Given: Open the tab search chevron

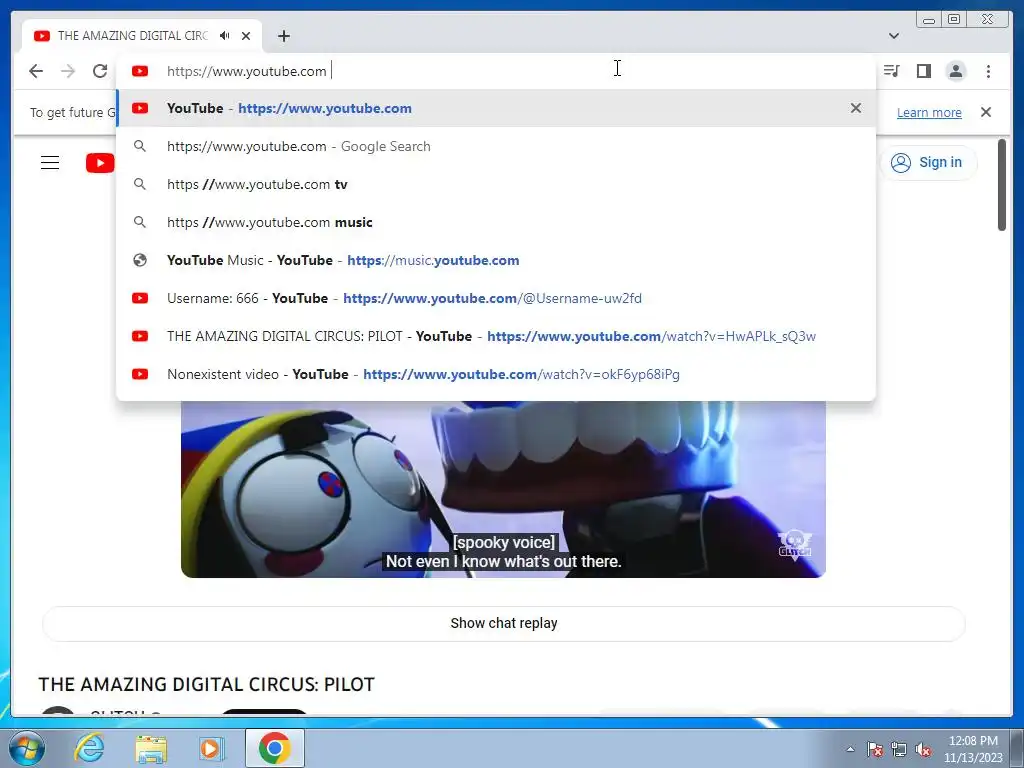Looking at the screenshot, I should click(x=894, y=36).
